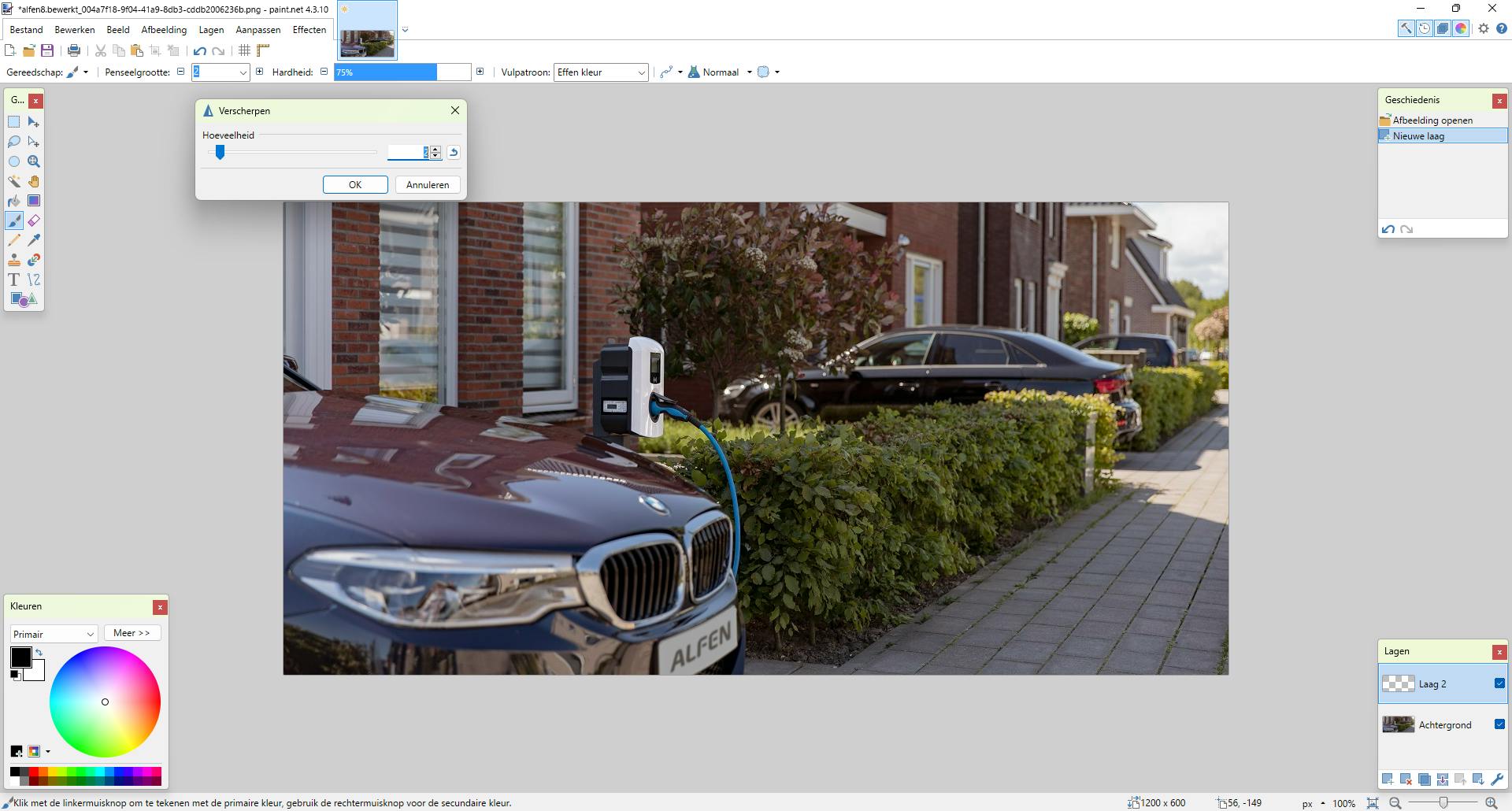The image size is (1512, 811).
Task: Click Annuleren to cancel the dialog
Action: click(428, 184)
